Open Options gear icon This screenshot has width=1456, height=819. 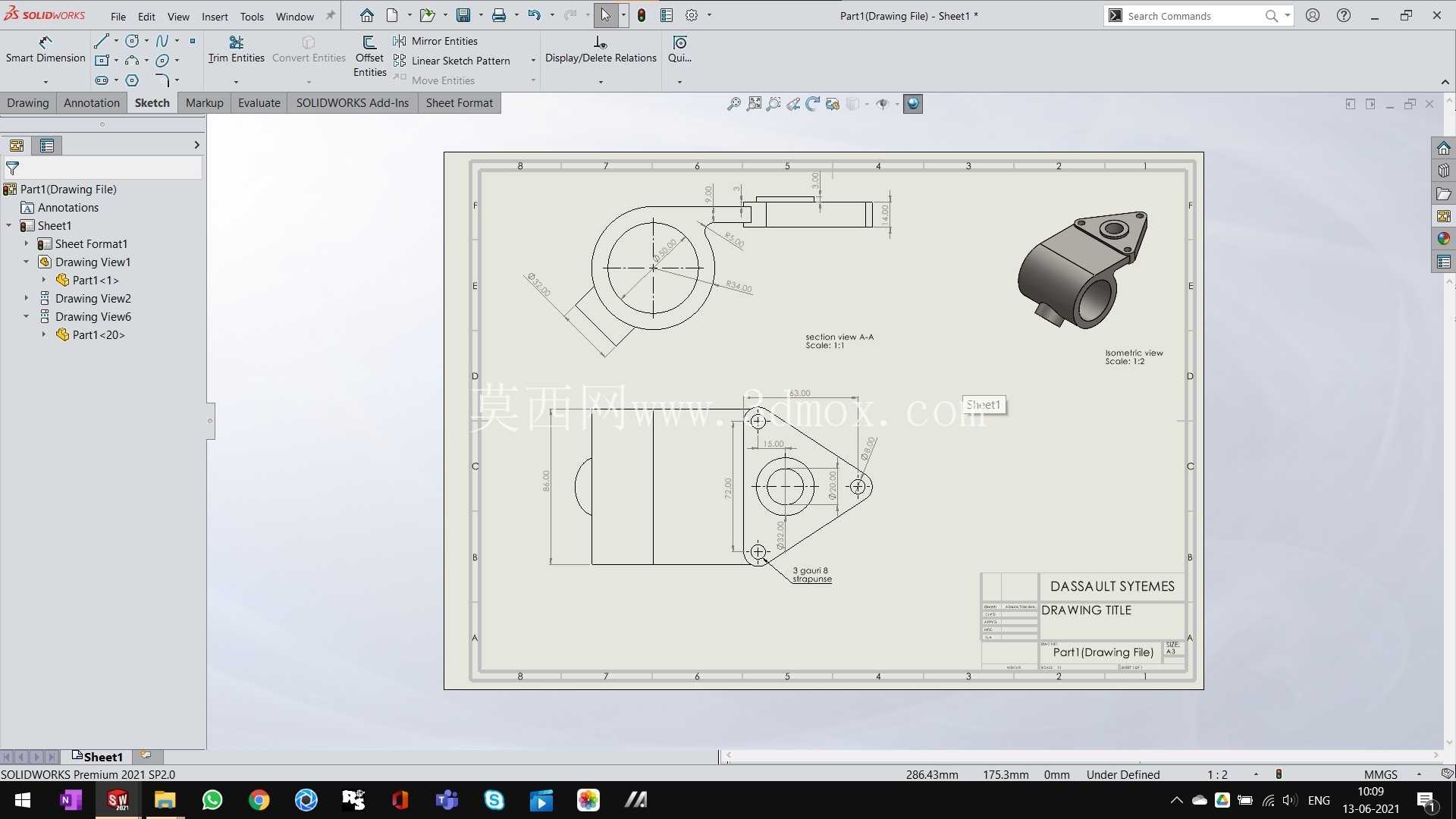[692, 15]
